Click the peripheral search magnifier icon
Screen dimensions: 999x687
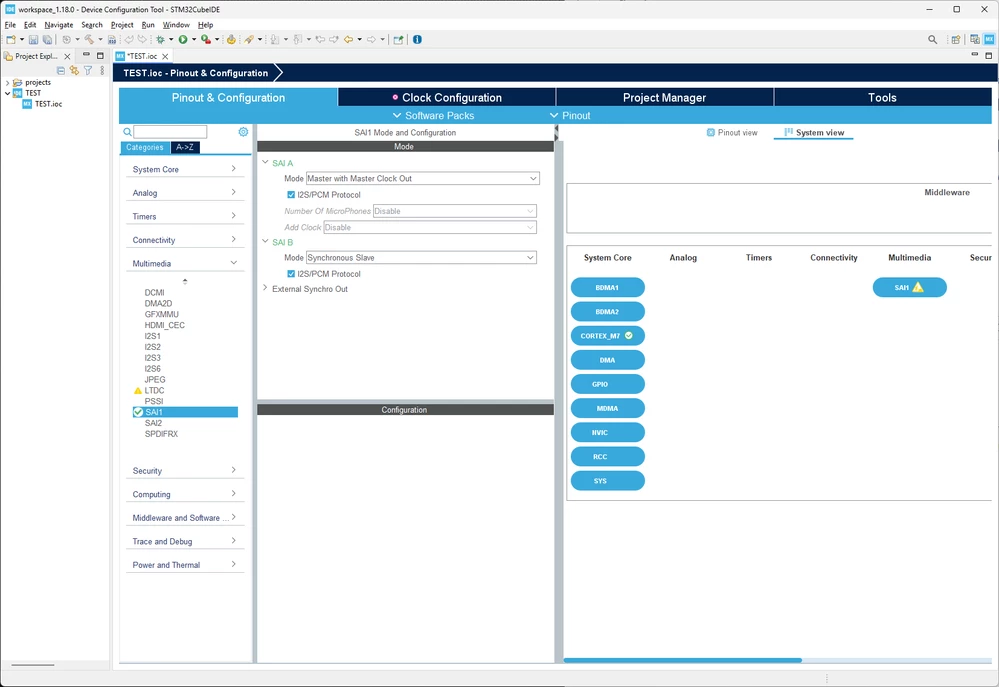(x=127, y=132)
